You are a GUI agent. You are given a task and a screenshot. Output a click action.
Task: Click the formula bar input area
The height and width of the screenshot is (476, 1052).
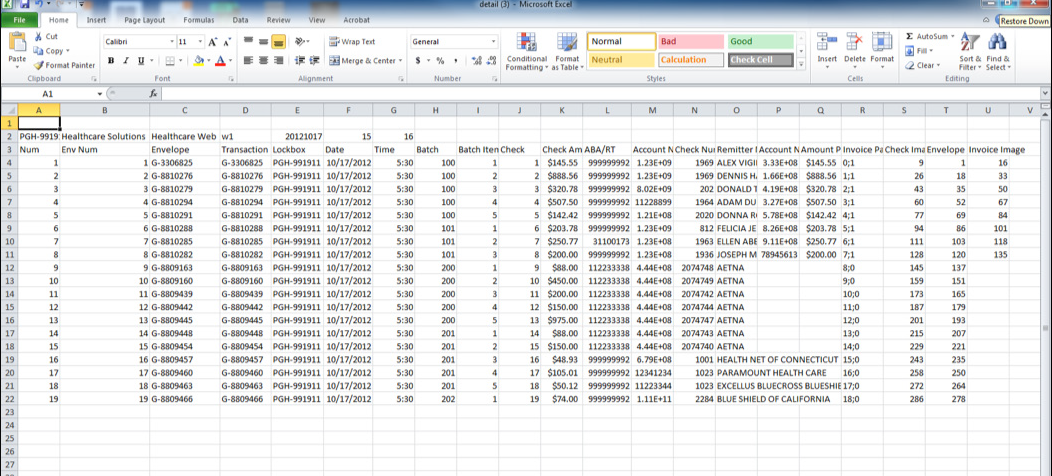(600, 94)
